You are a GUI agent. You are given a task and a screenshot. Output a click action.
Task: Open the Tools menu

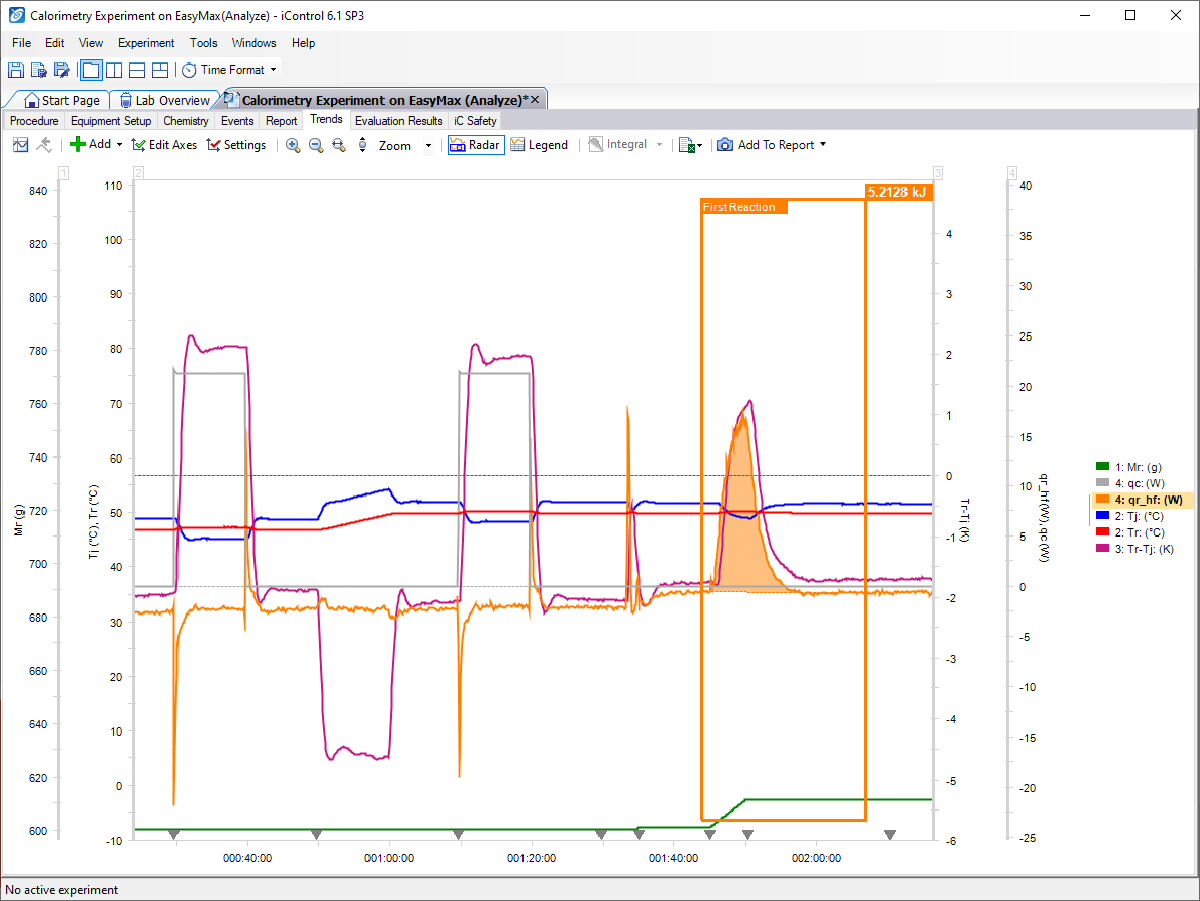click(204, 43)
